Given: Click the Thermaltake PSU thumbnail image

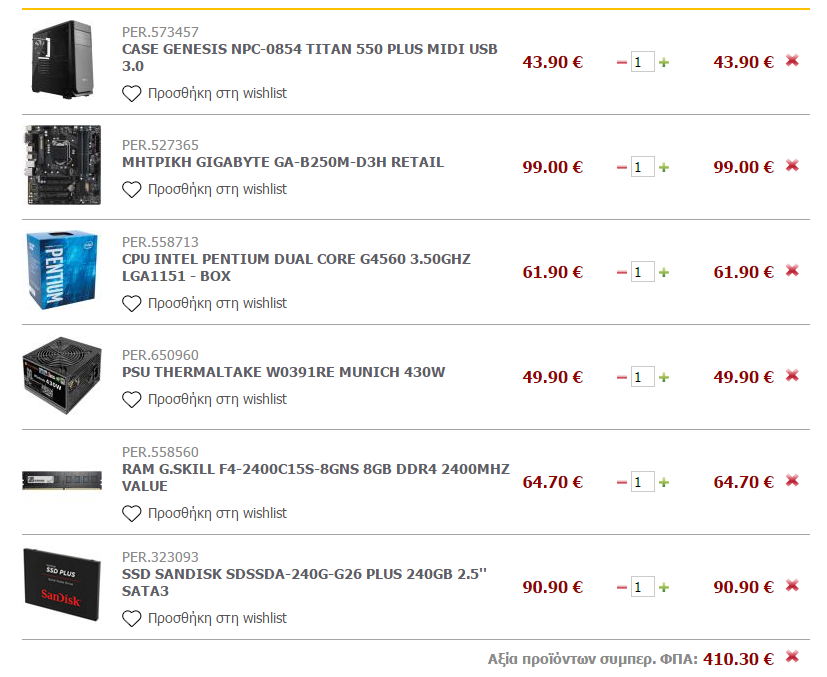Looking at the screenshot, I should tap(62, 375).
